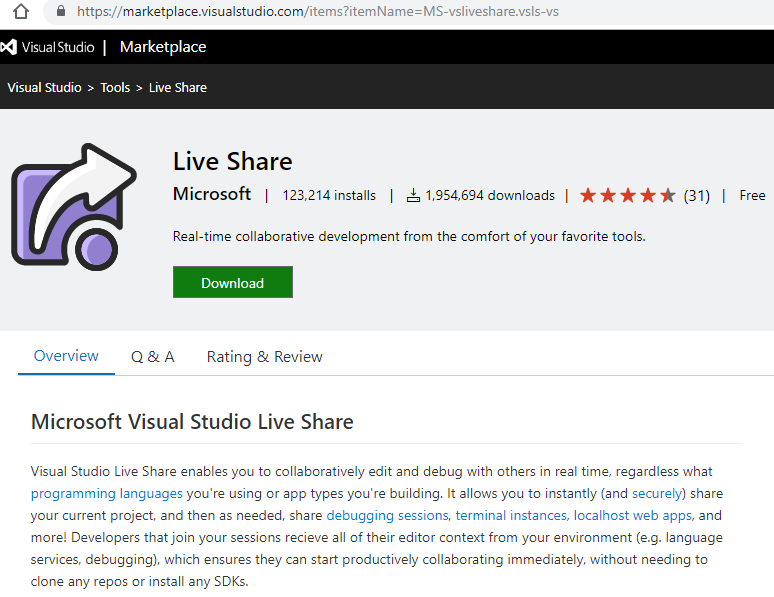
Task: Click the Real-time collaborative development description
Action: (409, 237)
